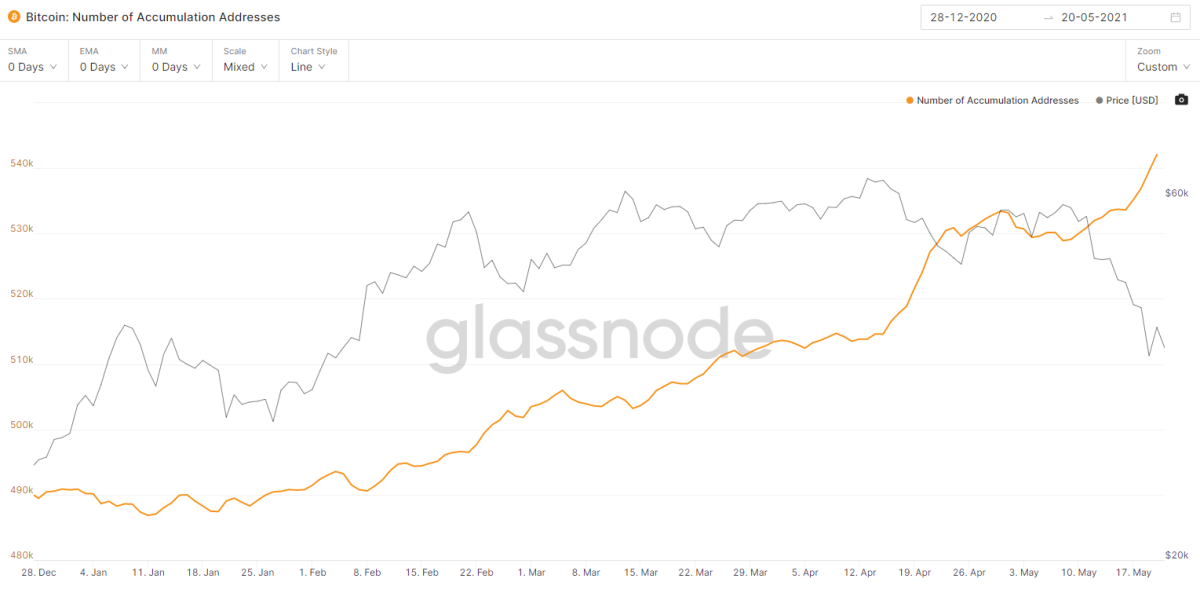The width and height of the screenshot is (1200, 593).
Task: Edit the end date 20-05-2021
Action: 1096,17
